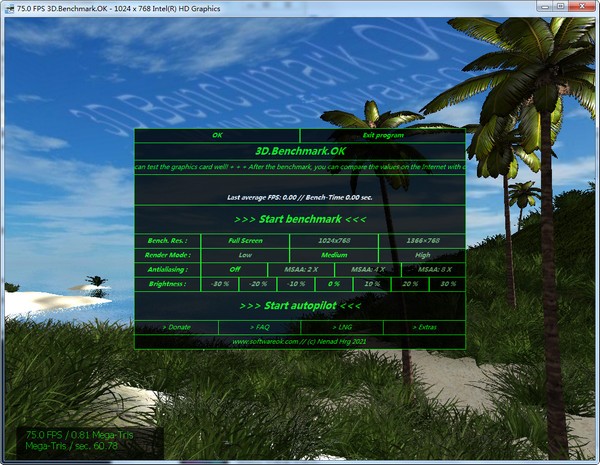Click the Brightness label

pyautogui.click(x=167, y=284)
